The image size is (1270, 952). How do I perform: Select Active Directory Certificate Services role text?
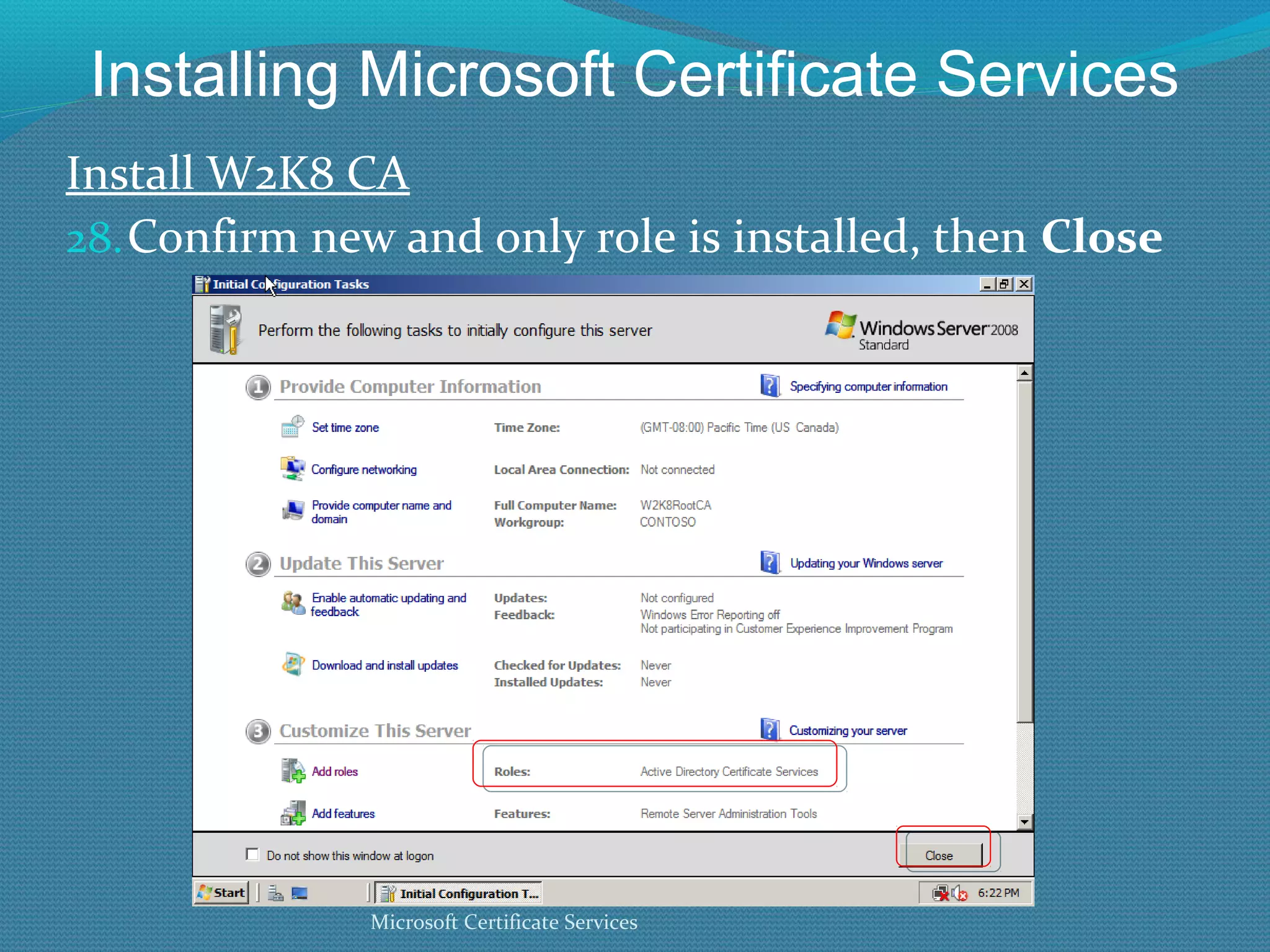point(729,771)
